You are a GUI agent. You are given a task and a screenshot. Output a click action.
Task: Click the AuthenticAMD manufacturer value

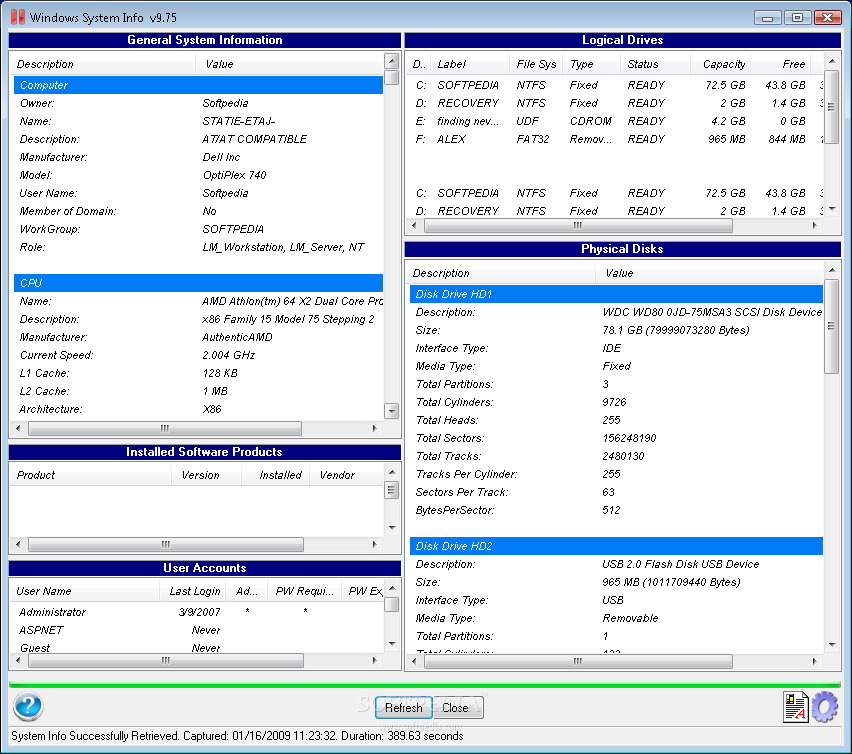(237, 337)
